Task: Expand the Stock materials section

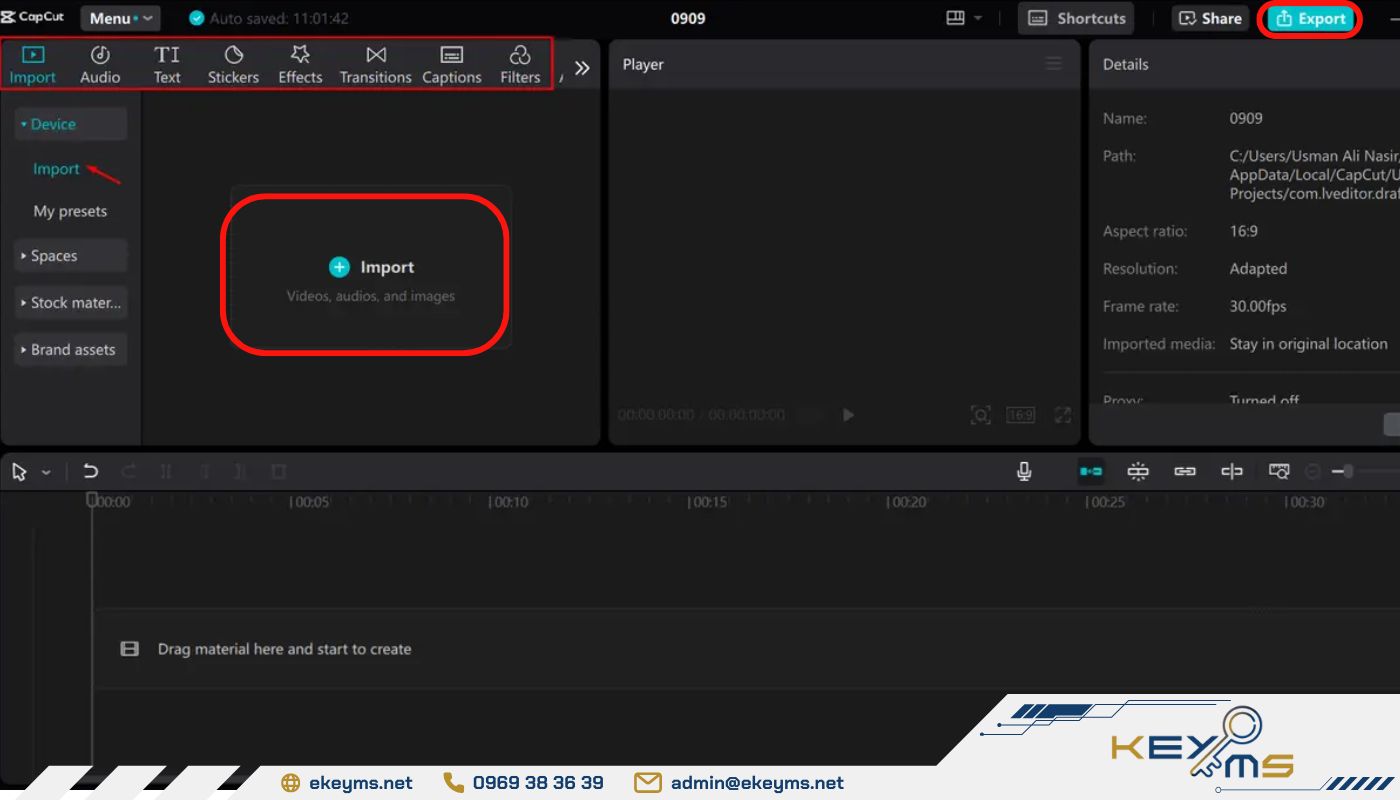Action: (70, 303)
